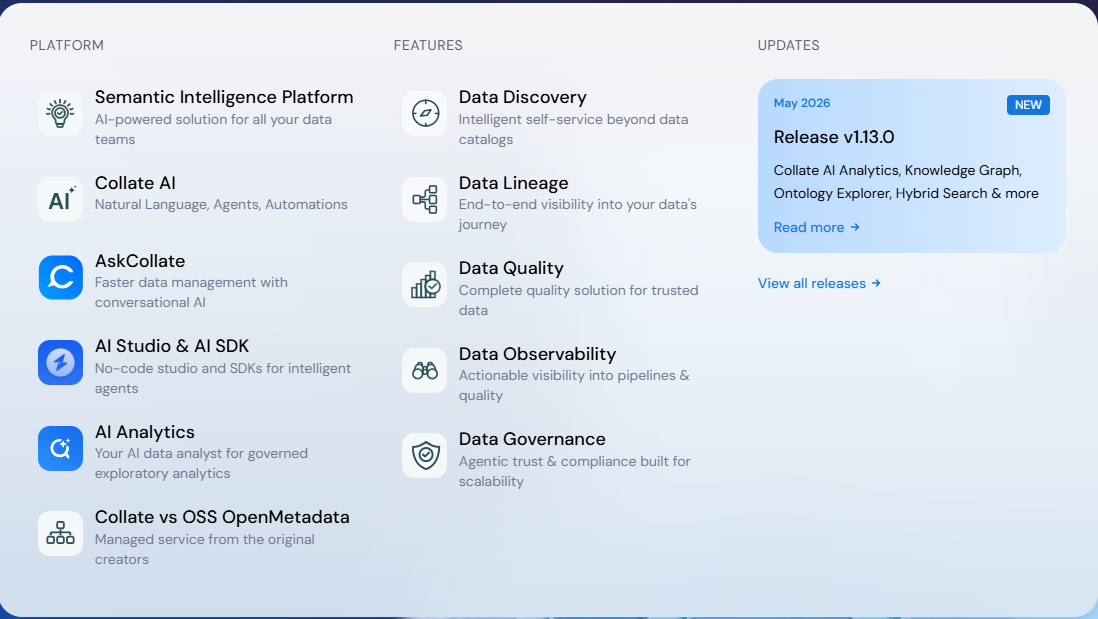Click the Collate AI sparkle icon
The height and width of the screenshot is (619, 1098).
[60, 199]
